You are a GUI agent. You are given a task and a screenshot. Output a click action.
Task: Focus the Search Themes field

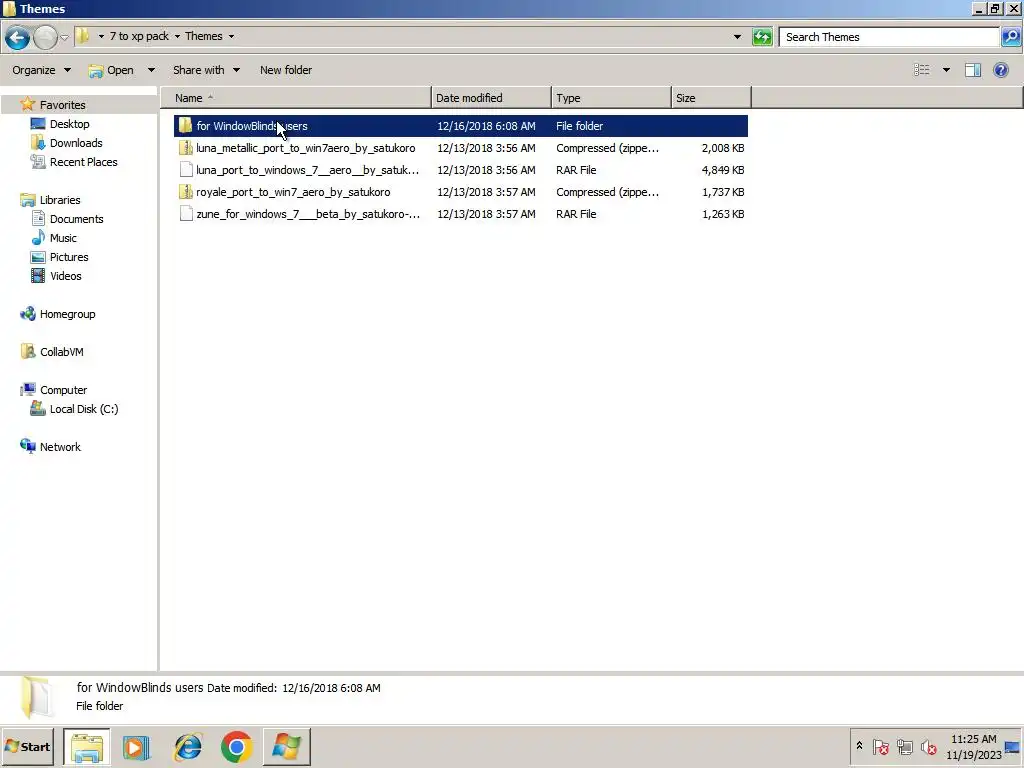pos(889,37)
